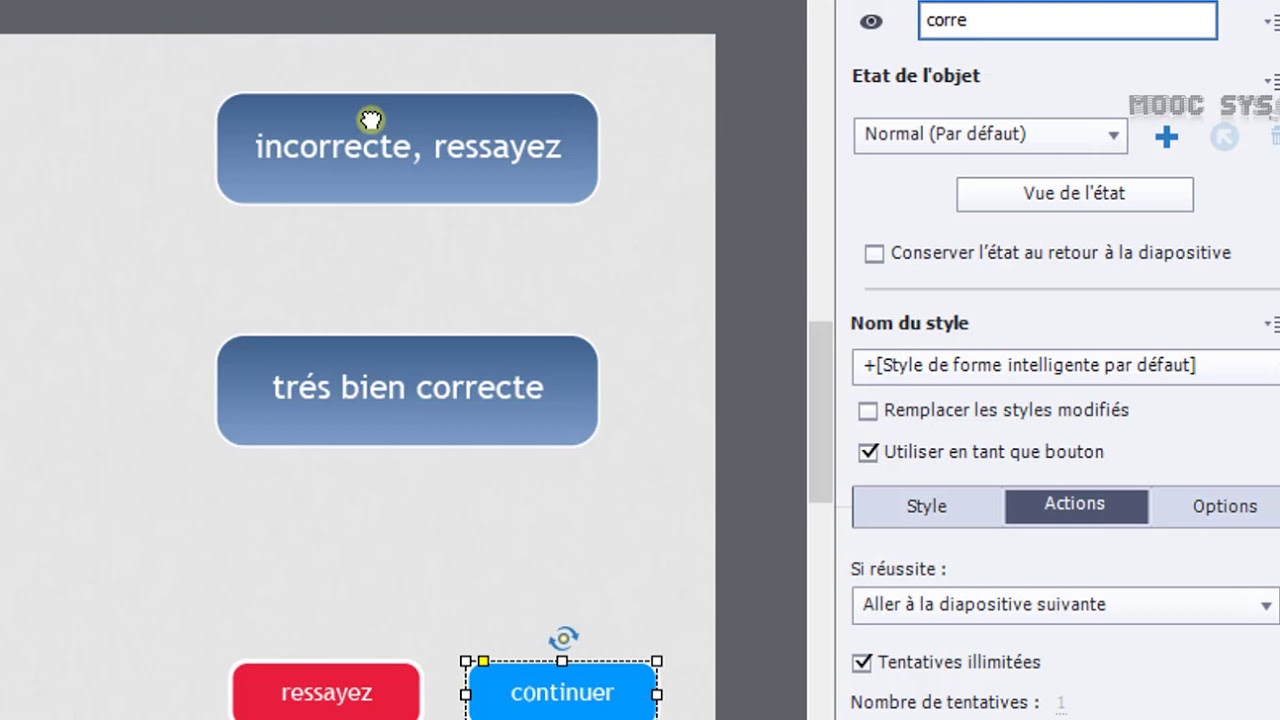Click the style name field 'Style de forme intelligente'
Image resolution: width=1280 pixels, height=720 pixels.
click(1065, 366)
